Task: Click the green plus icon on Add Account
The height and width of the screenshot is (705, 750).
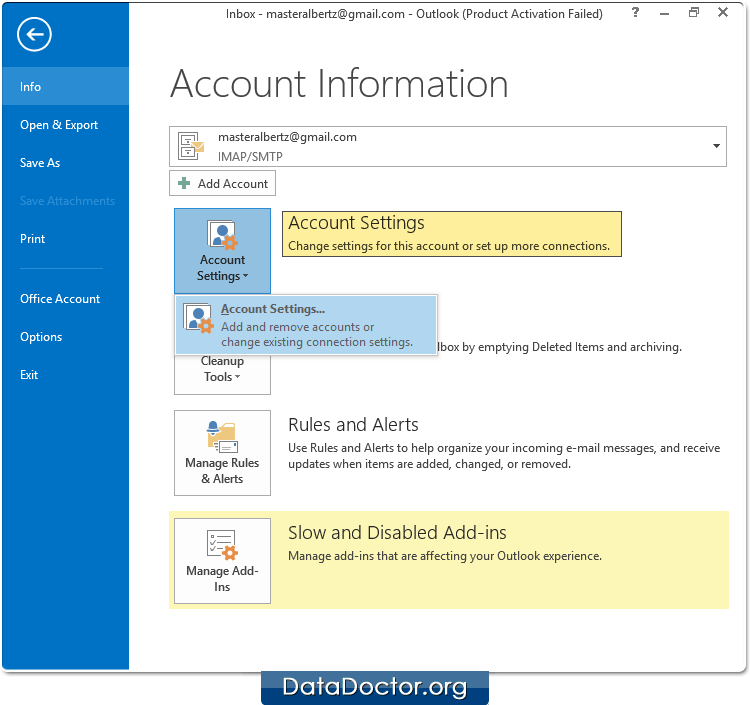Action: 184,183
